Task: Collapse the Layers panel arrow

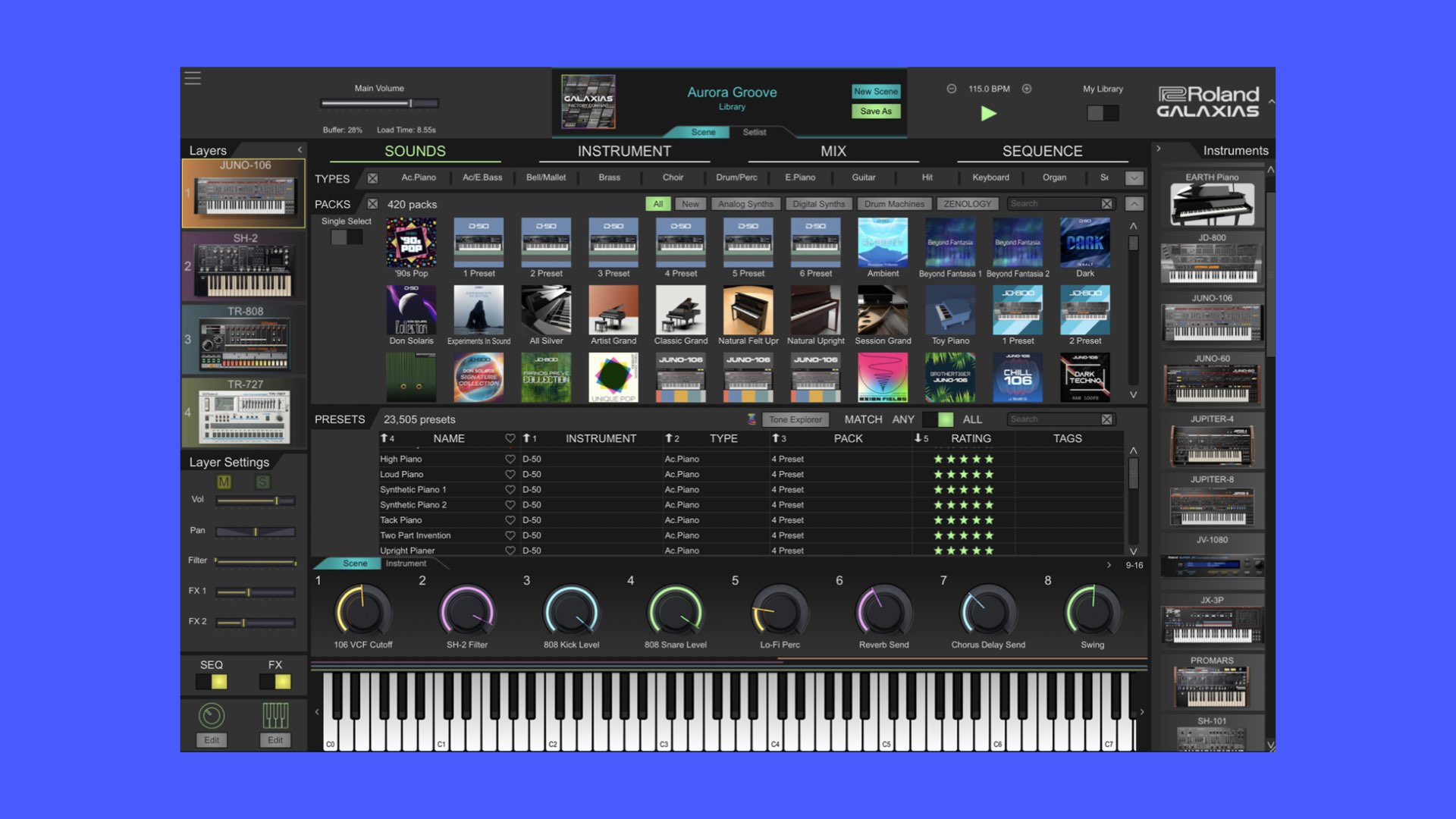Action: (x=300, y=150)
